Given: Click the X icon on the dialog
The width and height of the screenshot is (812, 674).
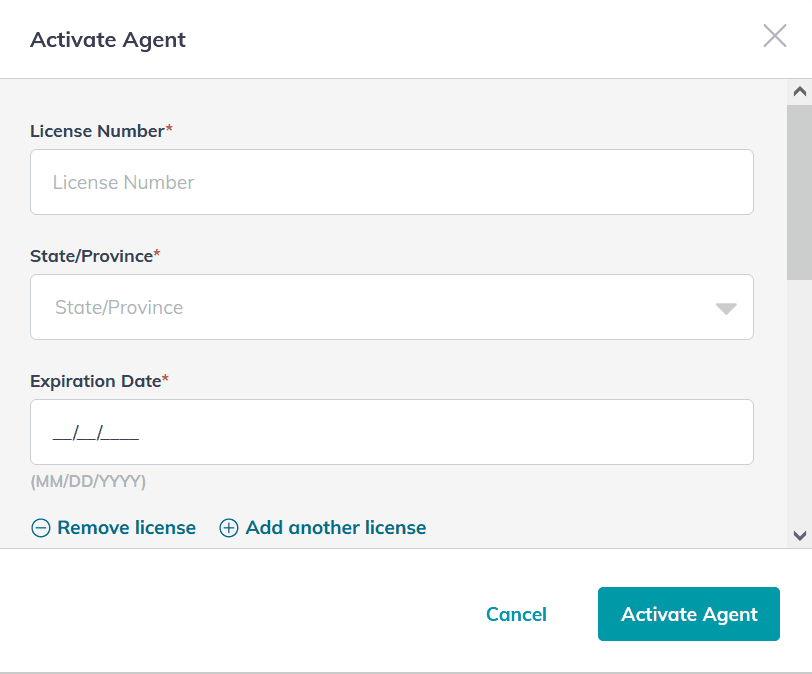Looking at the screenshot, I should pyautogui.click(x=775, y=36).
